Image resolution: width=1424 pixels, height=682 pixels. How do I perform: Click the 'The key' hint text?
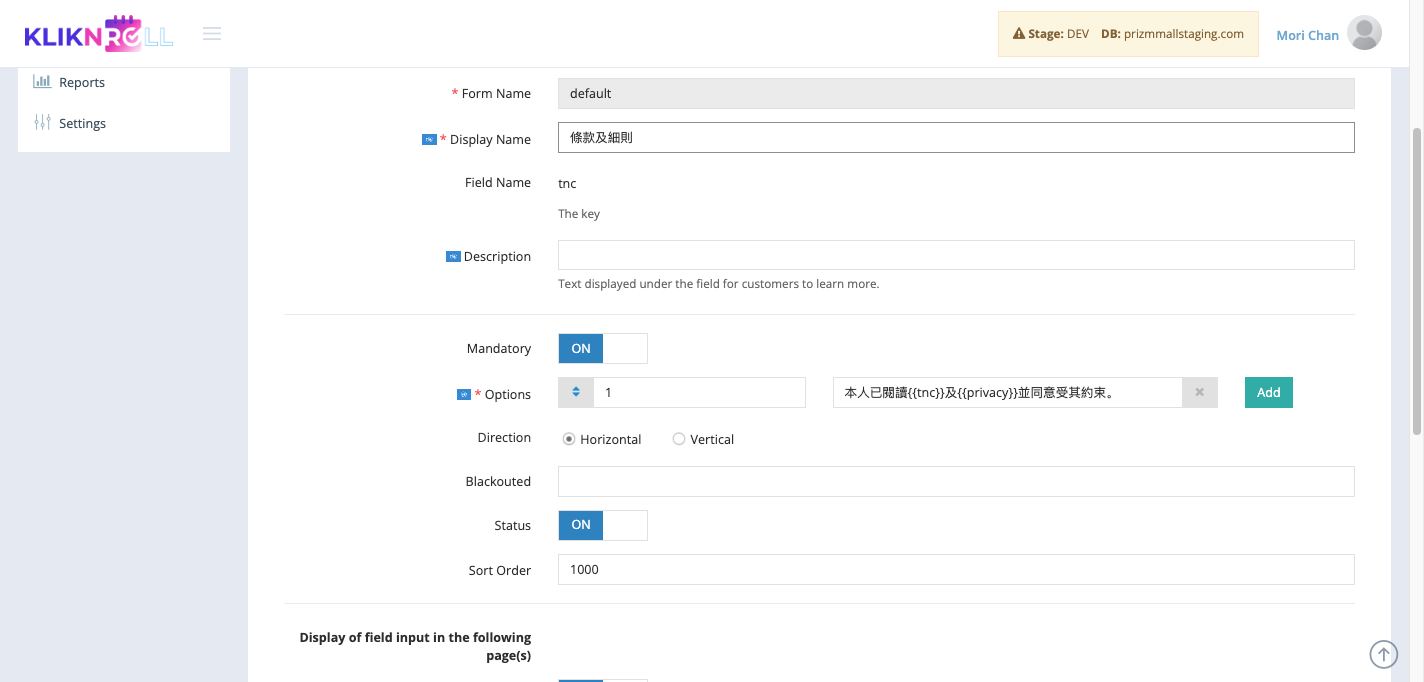pyautogui.click(x=579, y=214)
